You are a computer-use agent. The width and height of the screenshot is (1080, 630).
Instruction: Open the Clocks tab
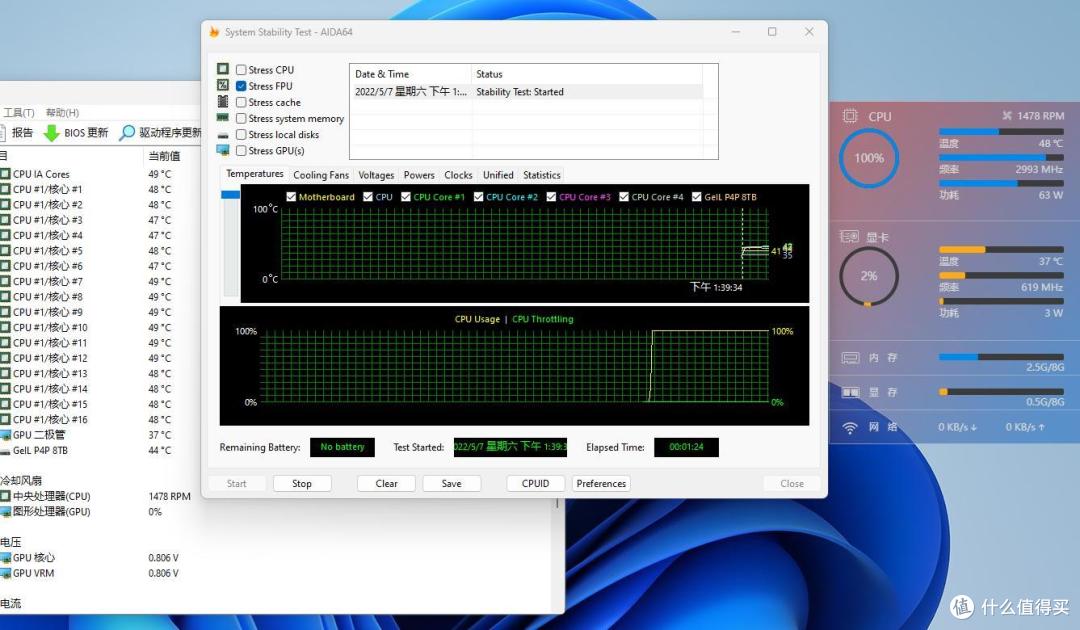point(458,175)
